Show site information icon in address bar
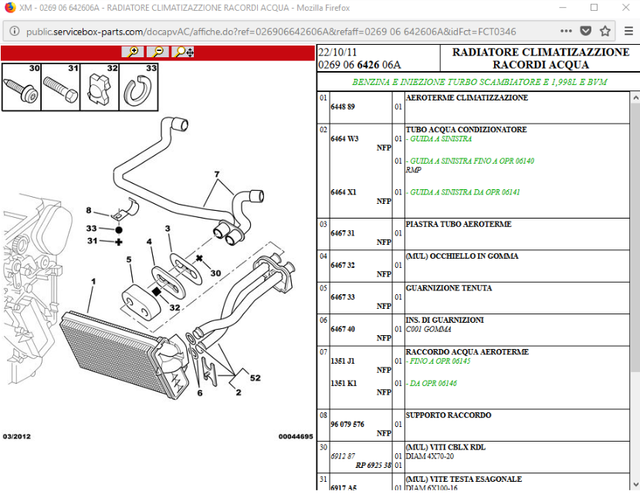Screen dimensions: 640x495 click(14, 31)
